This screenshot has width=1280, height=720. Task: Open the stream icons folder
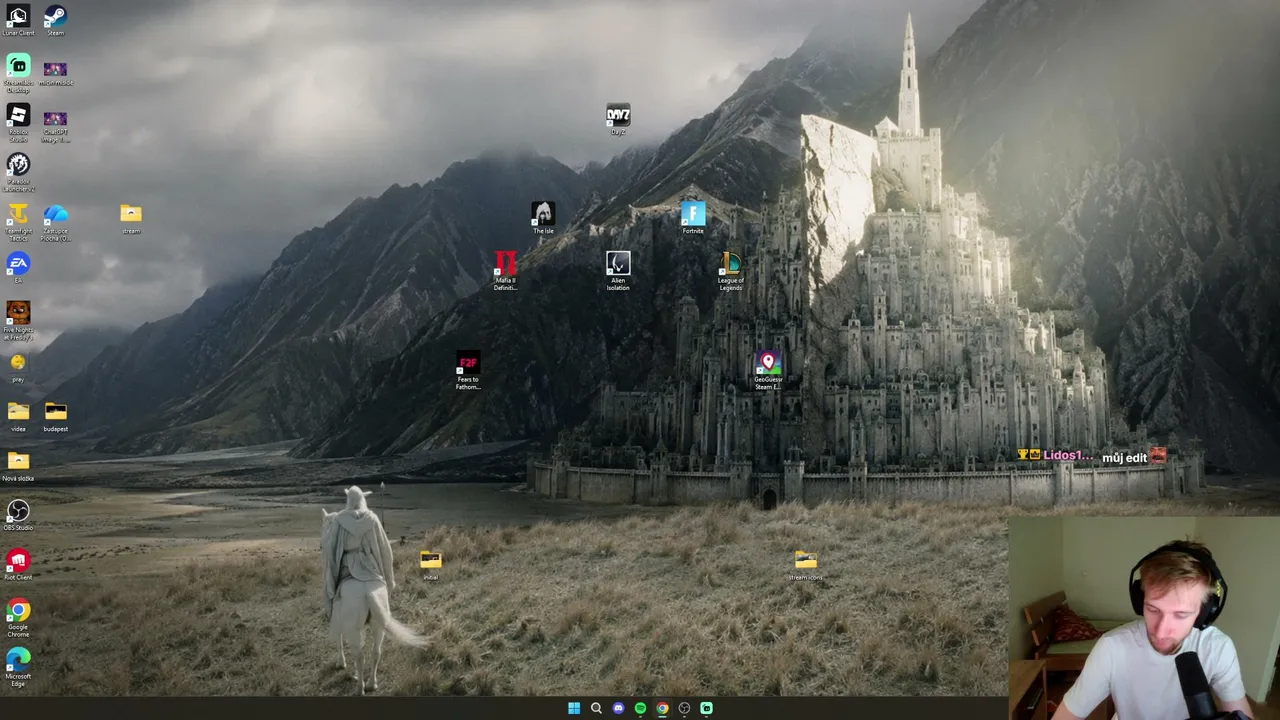tap(806, 565)
